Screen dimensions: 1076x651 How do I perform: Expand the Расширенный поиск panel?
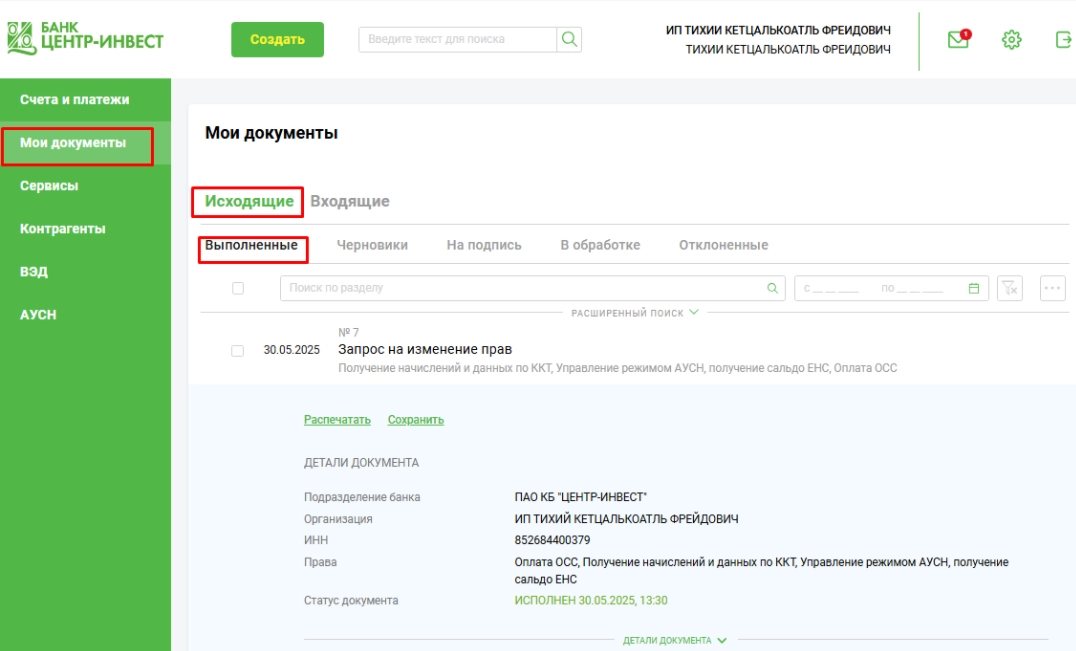(x=635, y=313)
